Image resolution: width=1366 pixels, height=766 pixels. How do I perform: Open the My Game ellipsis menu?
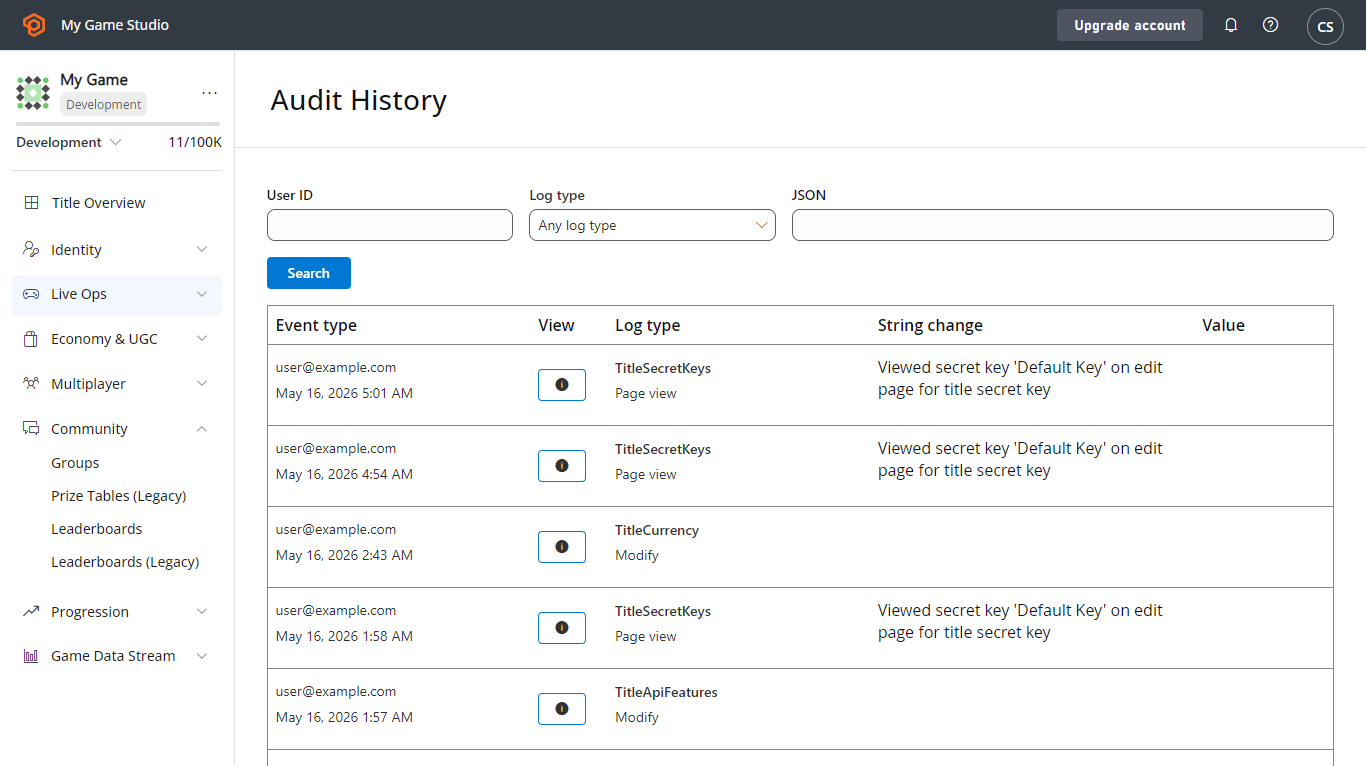click(209, 93)
